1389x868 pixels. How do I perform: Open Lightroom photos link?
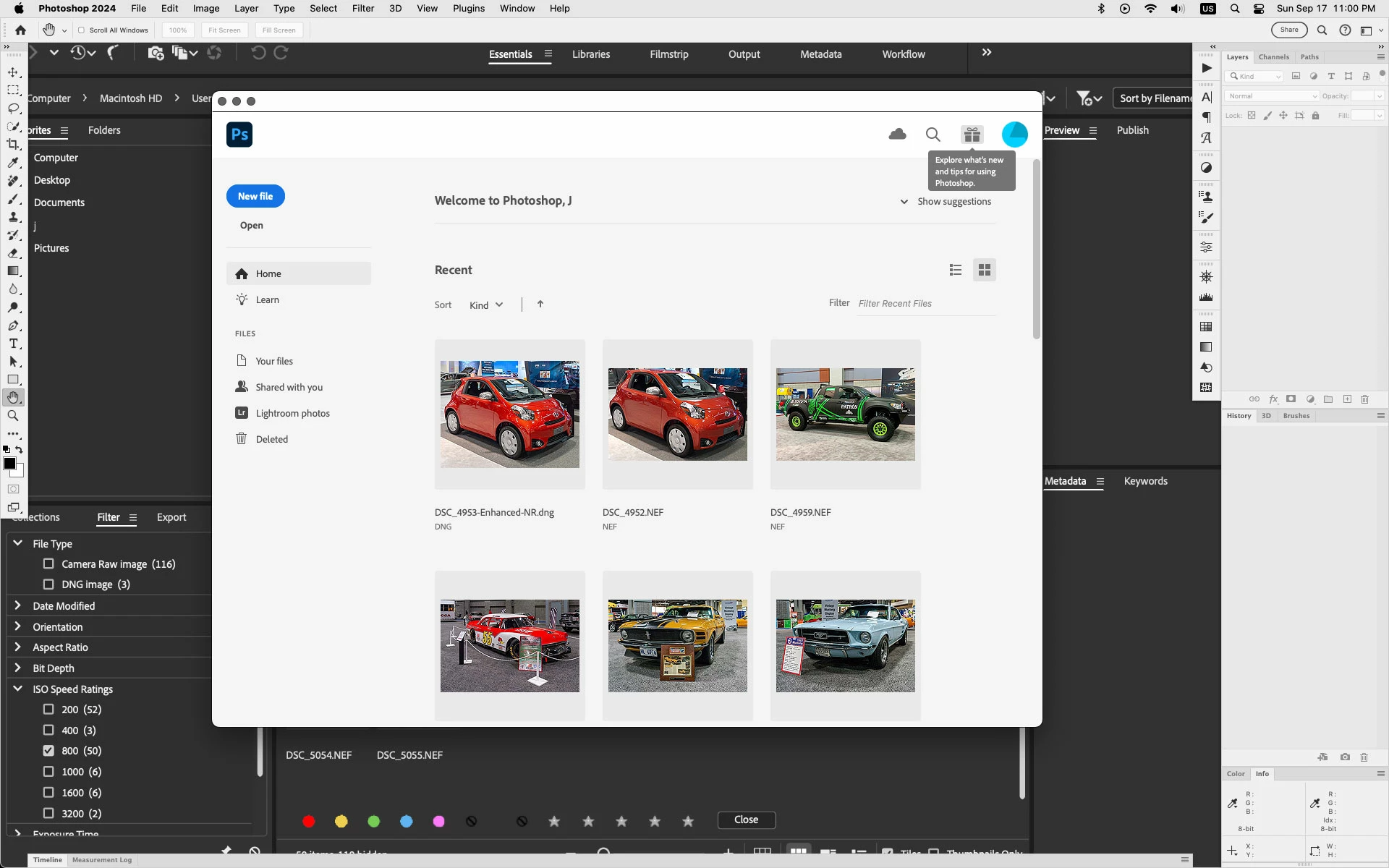(292, 413)
